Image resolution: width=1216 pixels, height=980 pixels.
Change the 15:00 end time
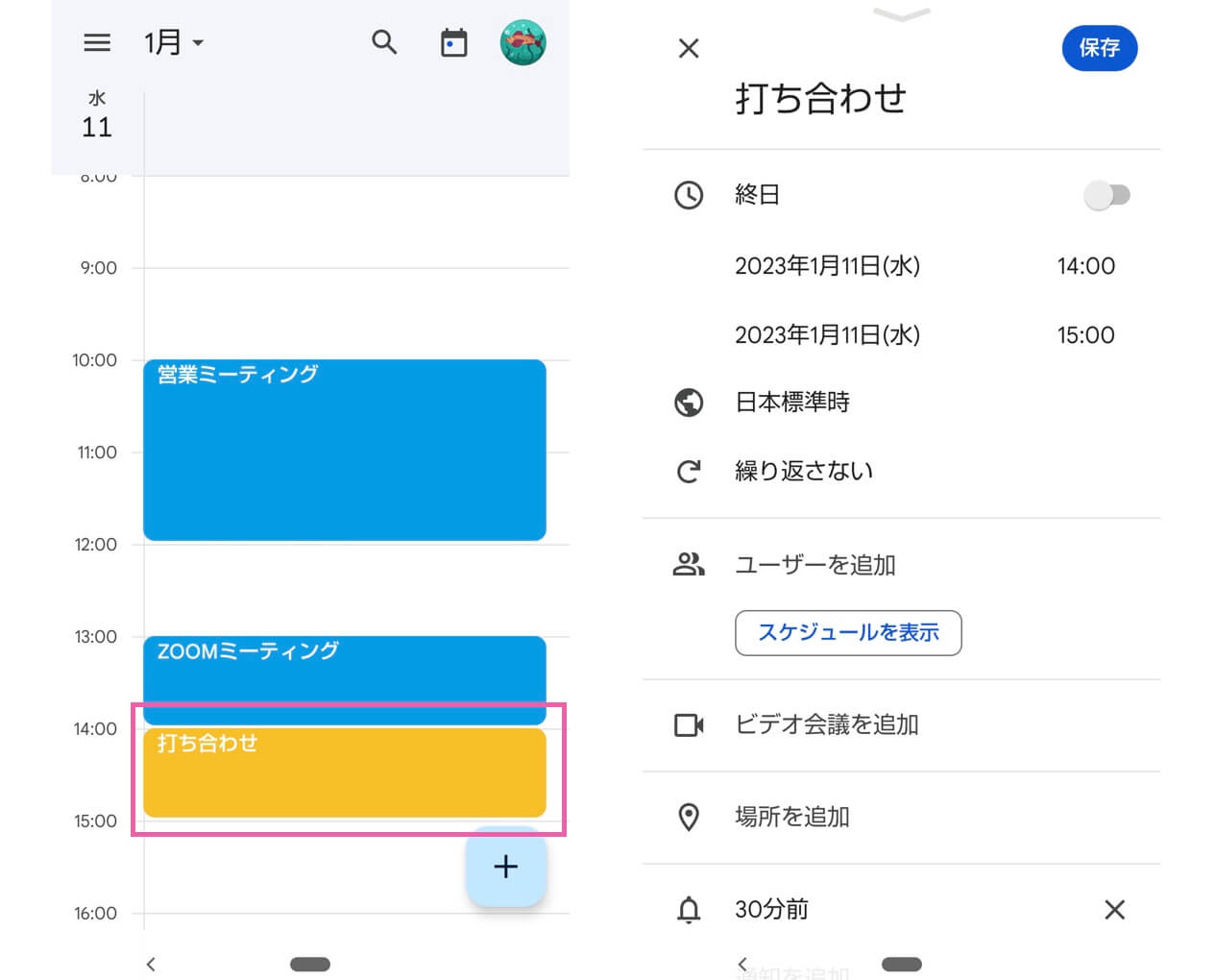1086,335
